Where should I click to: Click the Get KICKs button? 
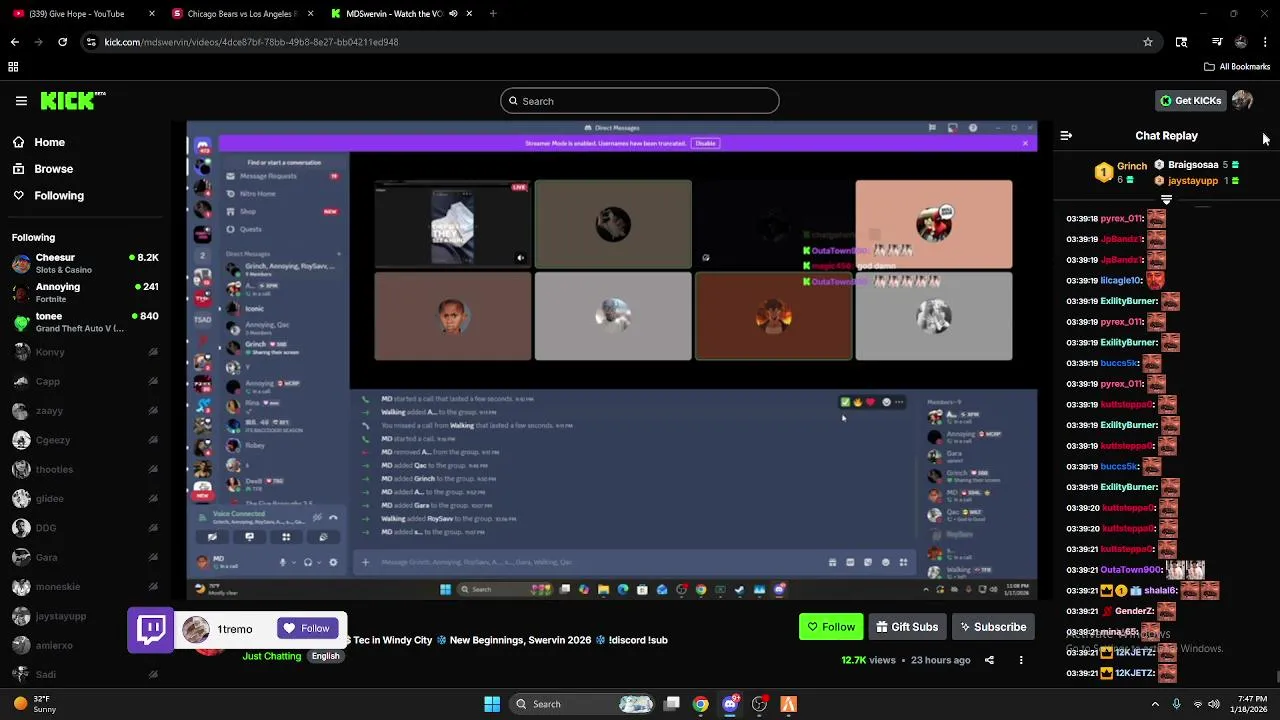[1190, 101]
